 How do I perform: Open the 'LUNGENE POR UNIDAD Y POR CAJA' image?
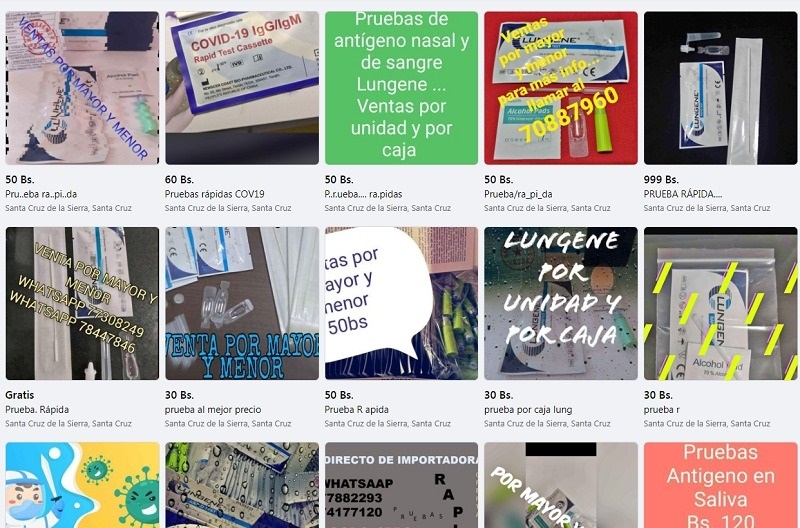pyautogui.click(x=561, y=304)
